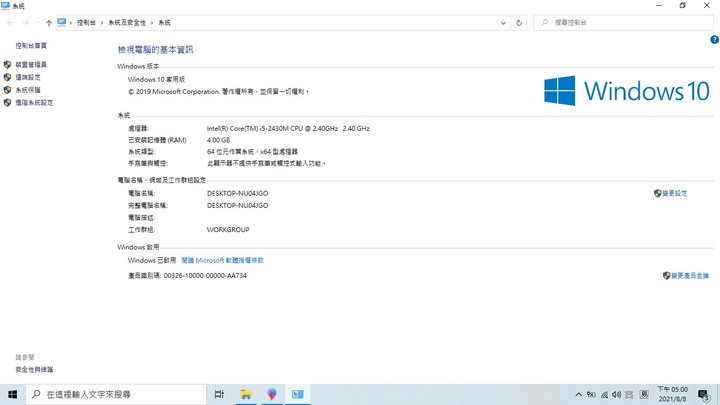This screenshot has height=405, width=720.
Task: Click the shield icon beside 變更設定
Action: [x=657, y=193]
